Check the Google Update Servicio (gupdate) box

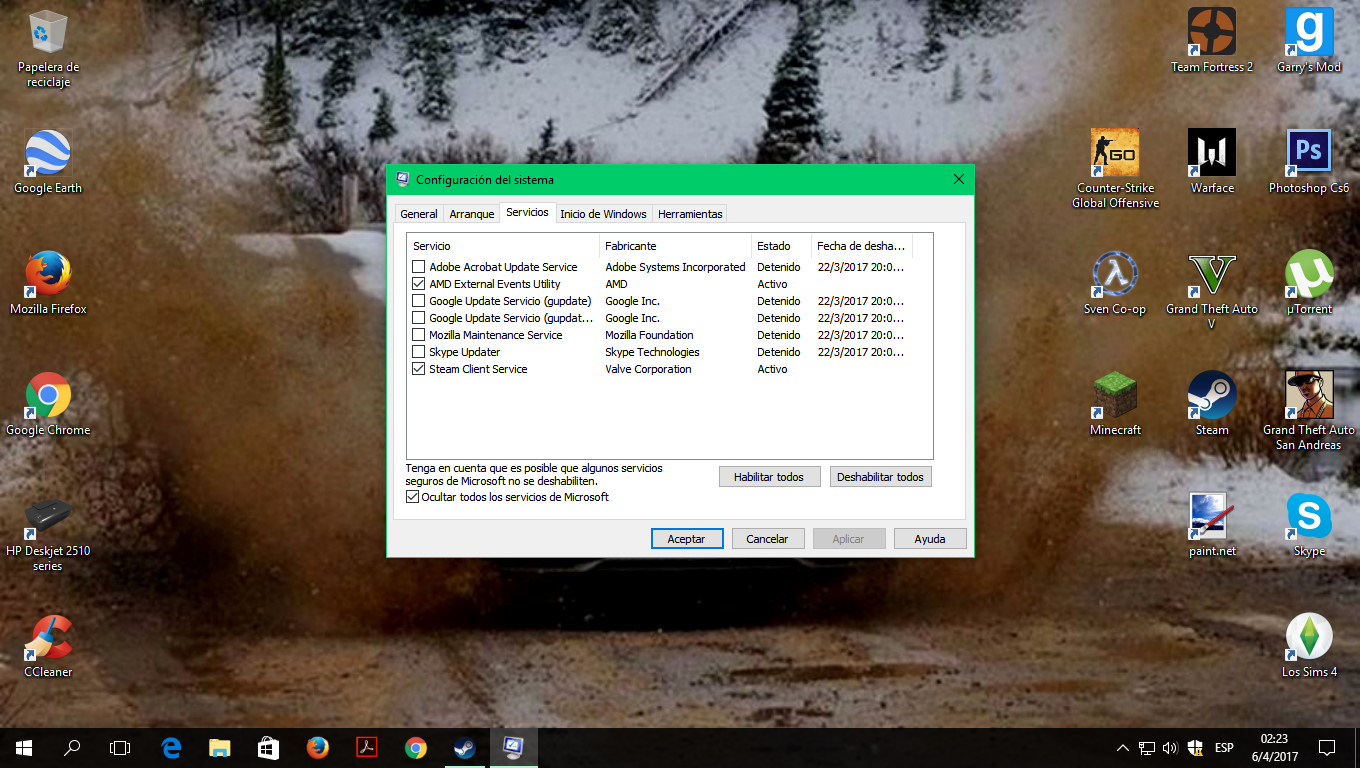click(419, 301)
